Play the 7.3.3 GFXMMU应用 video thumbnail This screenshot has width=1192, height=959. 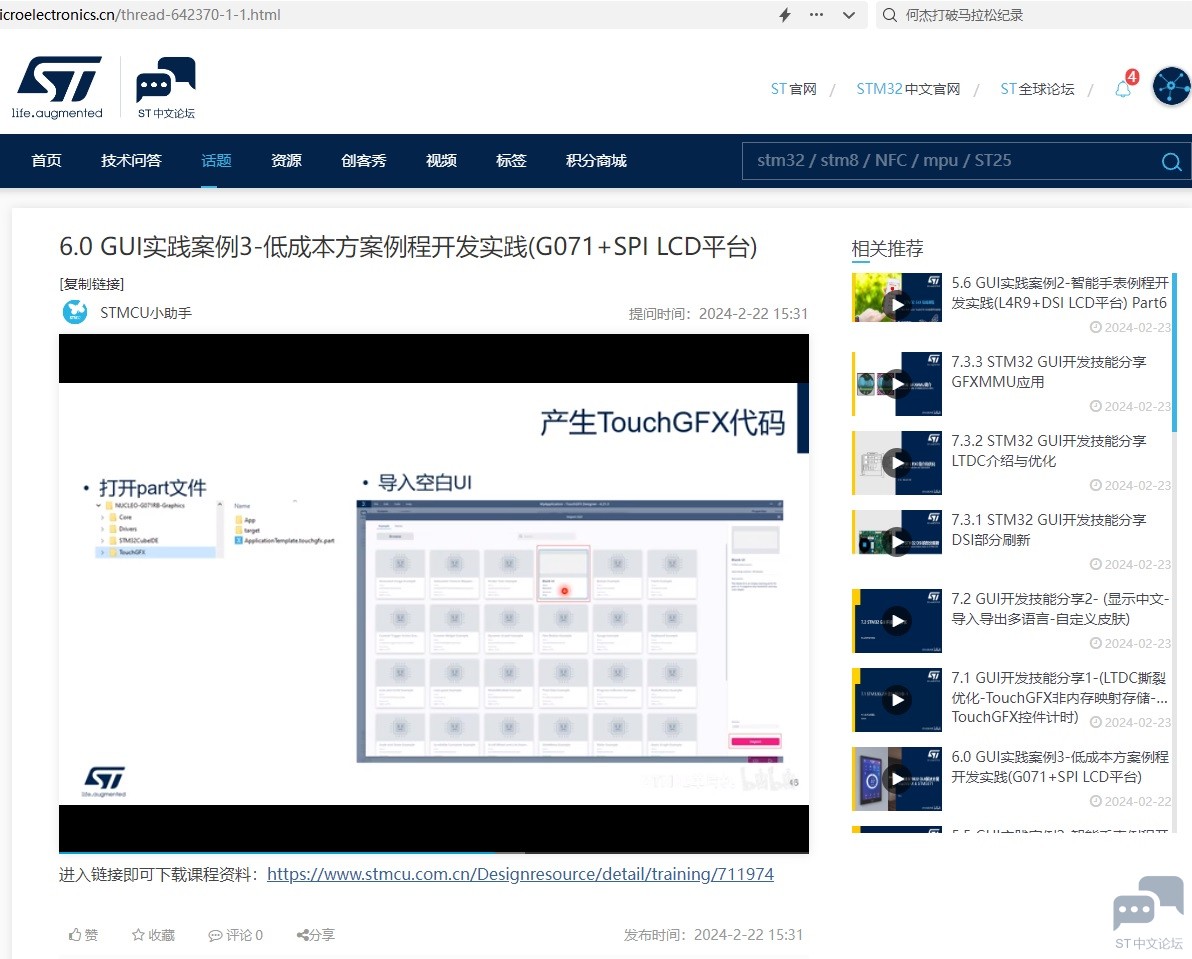coord(897,384)
